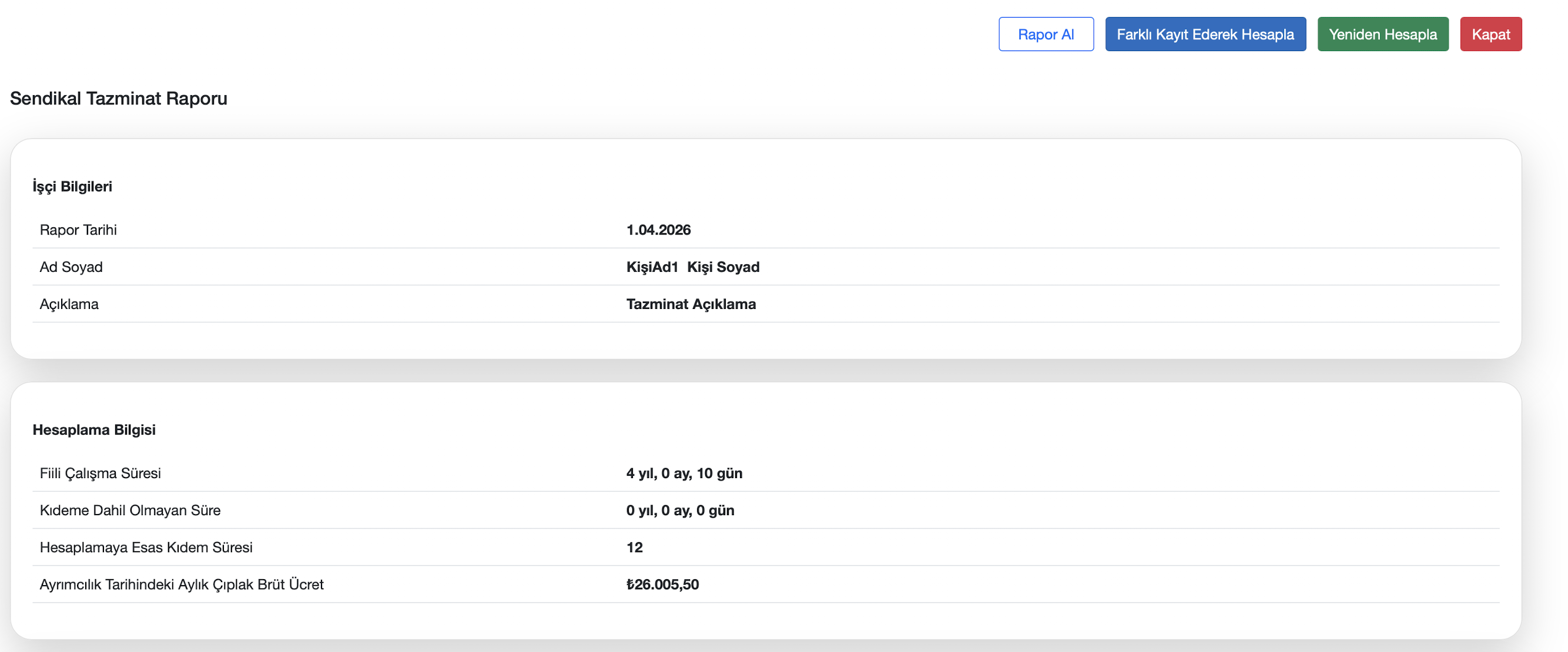Select the name KişiAd1 Kişi Soyad
Viewport: 1568px width, 652px height.
point(692,267)
